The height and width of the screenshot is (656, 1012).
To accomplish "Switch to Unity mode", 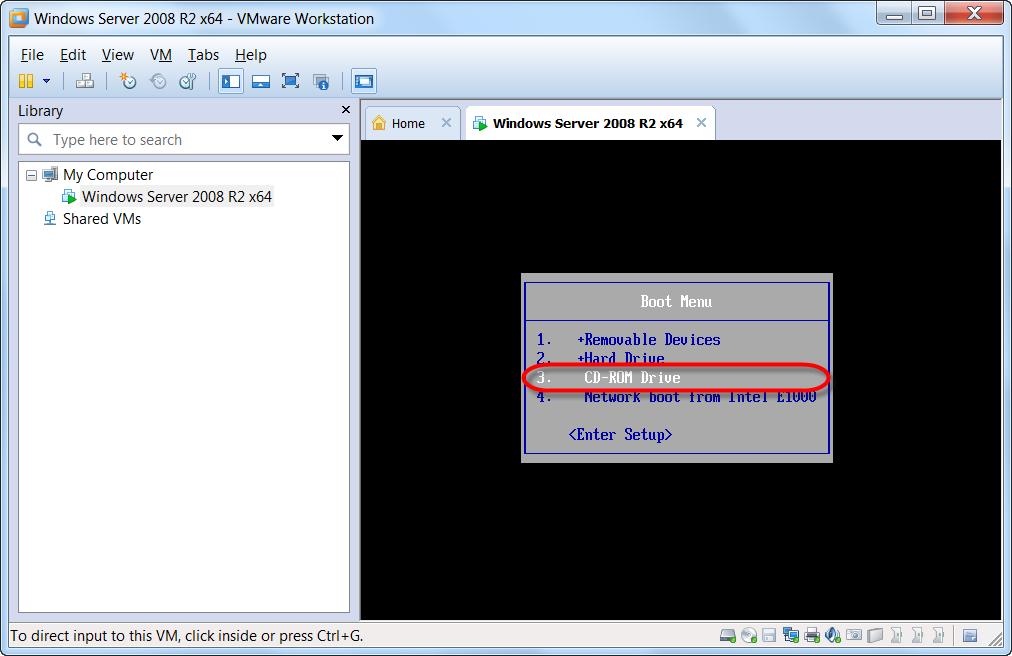I will (321, 81).
